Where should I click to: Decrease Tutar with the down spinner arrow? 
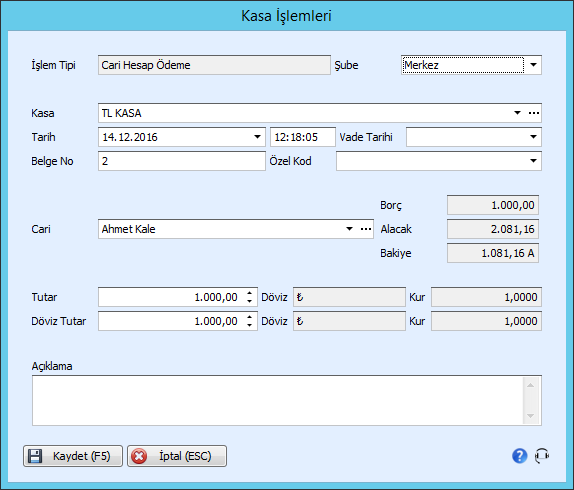[250, 301]
